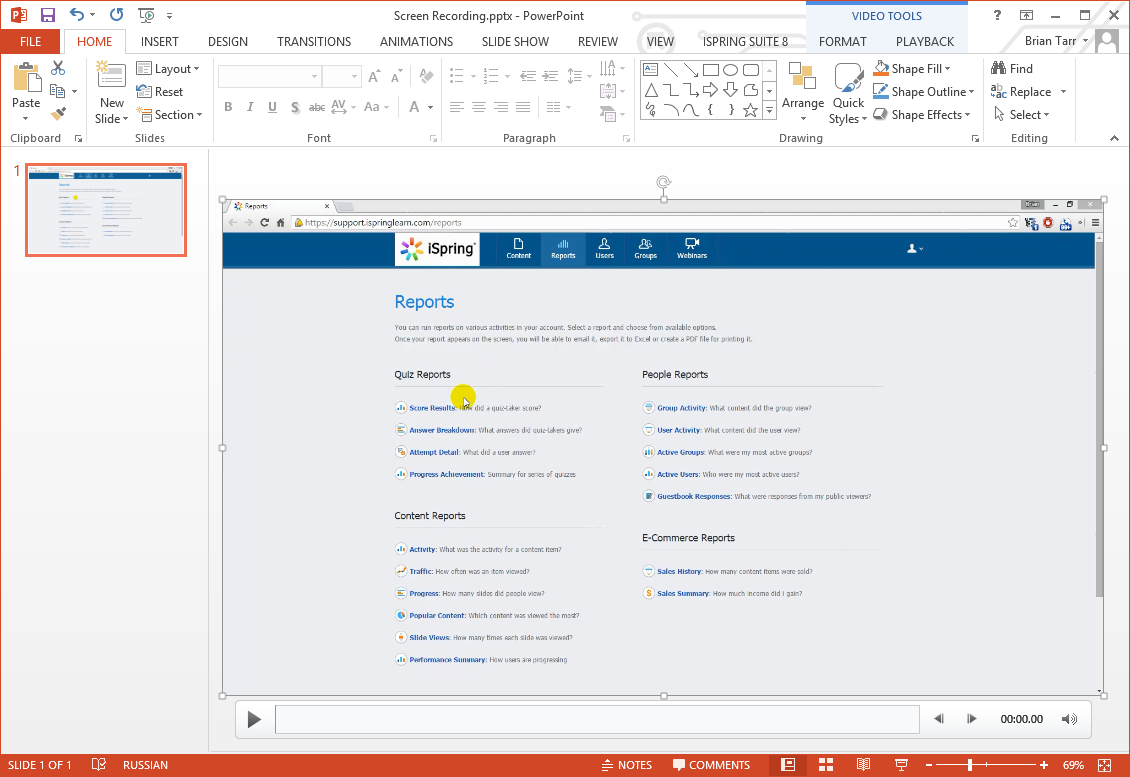
Task: Click the zoom slider handle
Action: coord(970,765)
